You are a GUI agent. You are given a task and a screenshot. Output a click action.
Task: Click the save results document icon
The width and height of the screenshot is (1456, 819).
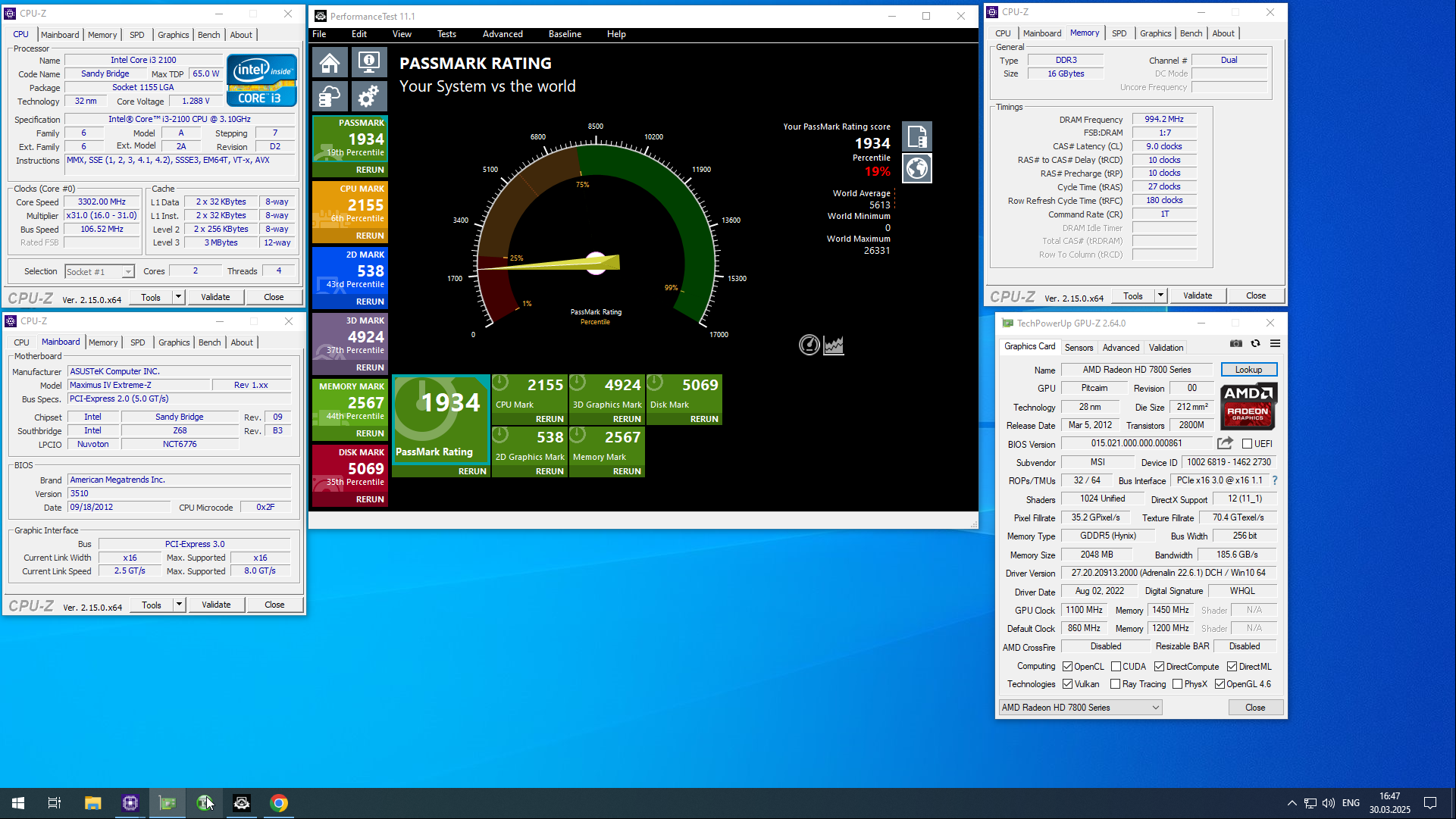[x=917, y=136]
